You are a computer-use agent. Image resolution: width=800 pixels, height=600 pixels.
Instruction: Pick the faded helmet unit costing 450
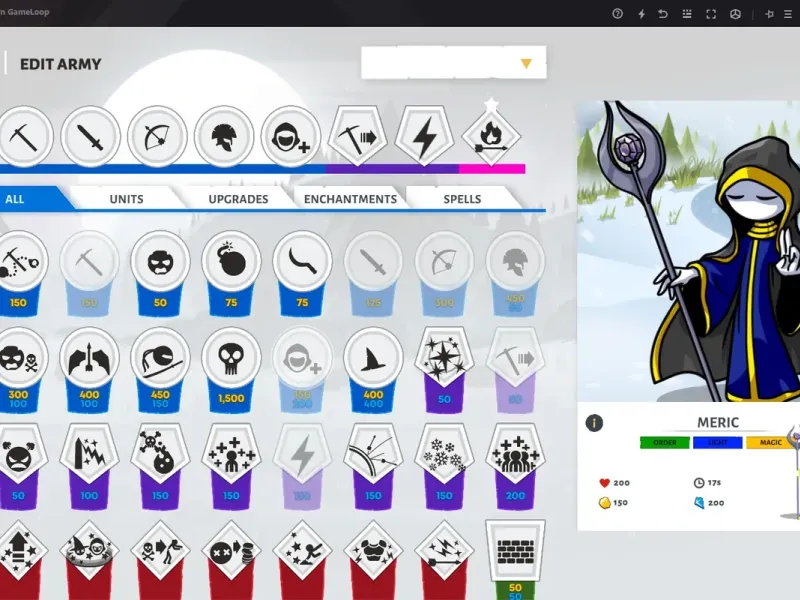[515, 273]
